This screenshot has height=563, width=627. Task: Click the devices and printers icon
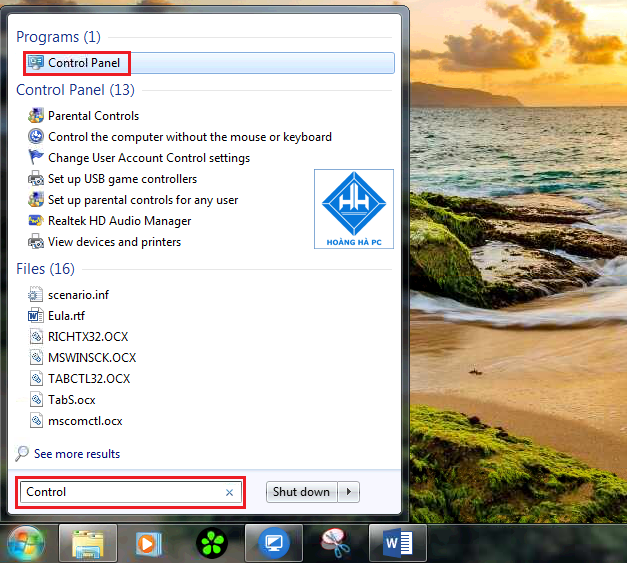click(36, 241)
